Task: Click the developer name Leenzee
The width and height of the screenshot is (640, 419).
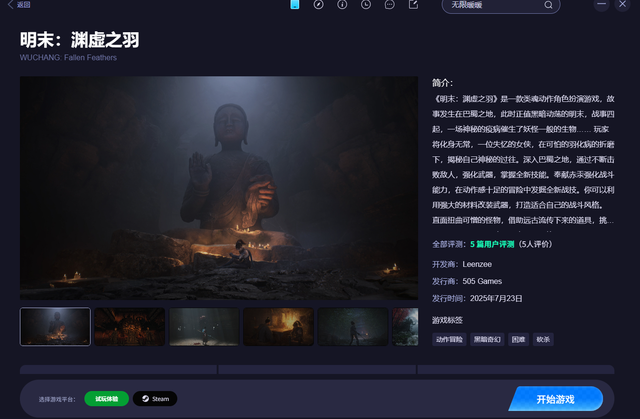Action: (477, 264)
